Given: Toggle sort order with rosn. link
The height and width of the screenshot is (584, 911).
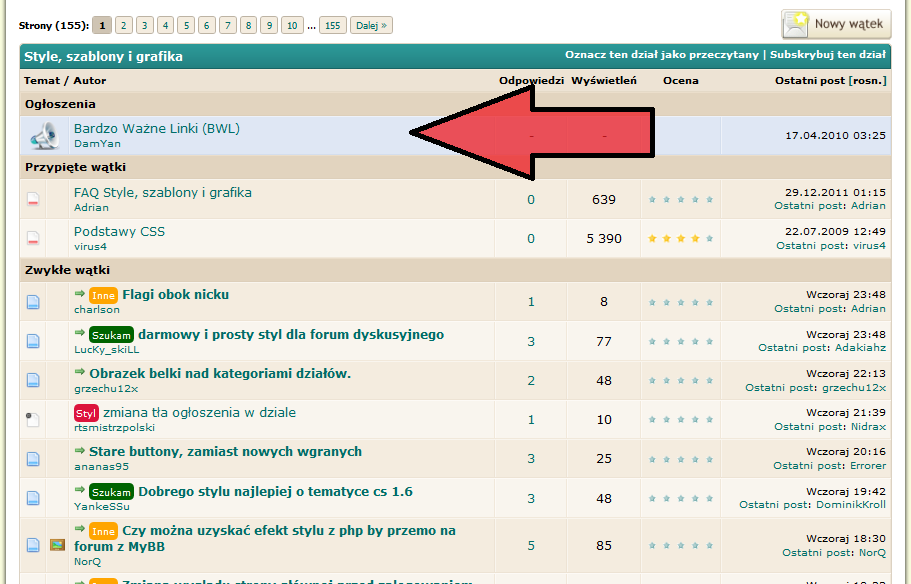Looking at the screenshot, I should [867, 81].
